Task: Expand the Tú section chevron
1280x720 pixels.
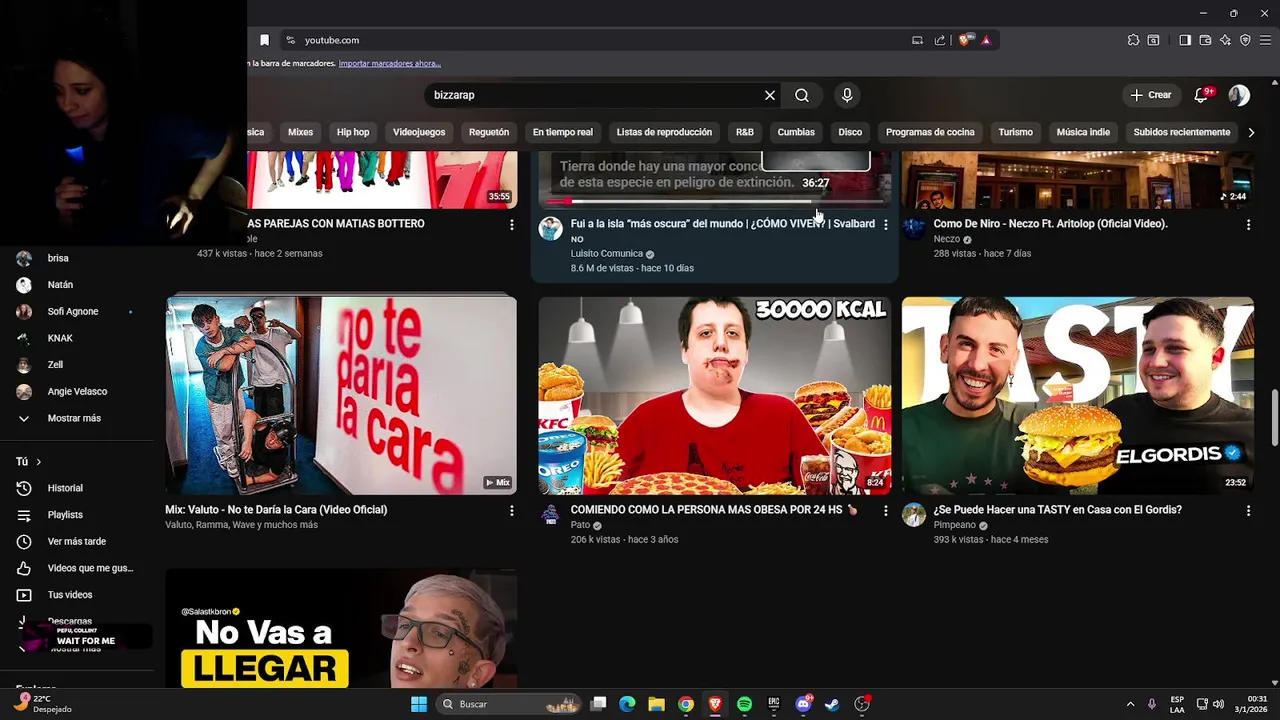Action: (x=39, y=462)
